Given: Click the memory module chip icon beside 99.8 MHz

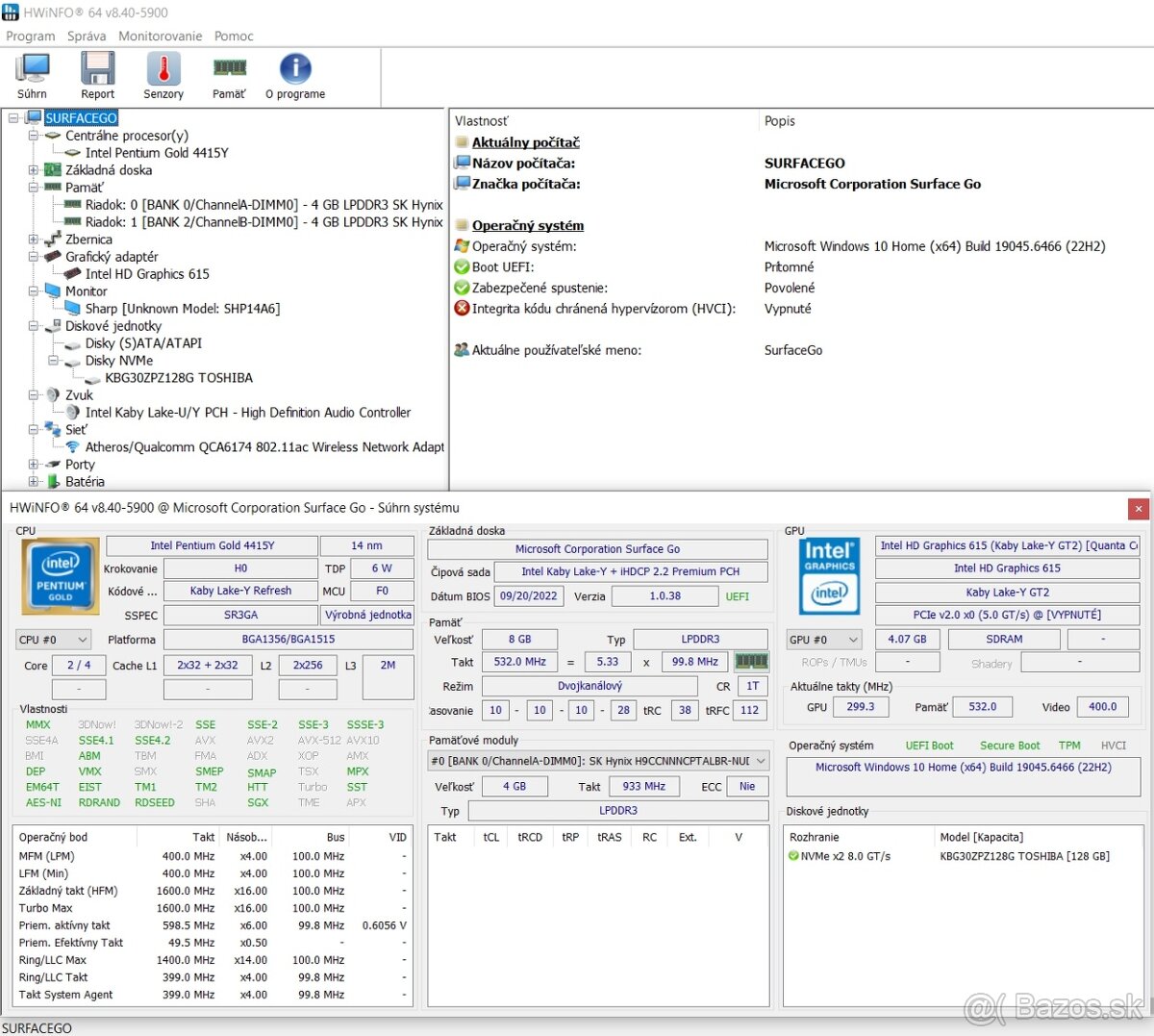Looking at the screenshot, I should 751,661.
